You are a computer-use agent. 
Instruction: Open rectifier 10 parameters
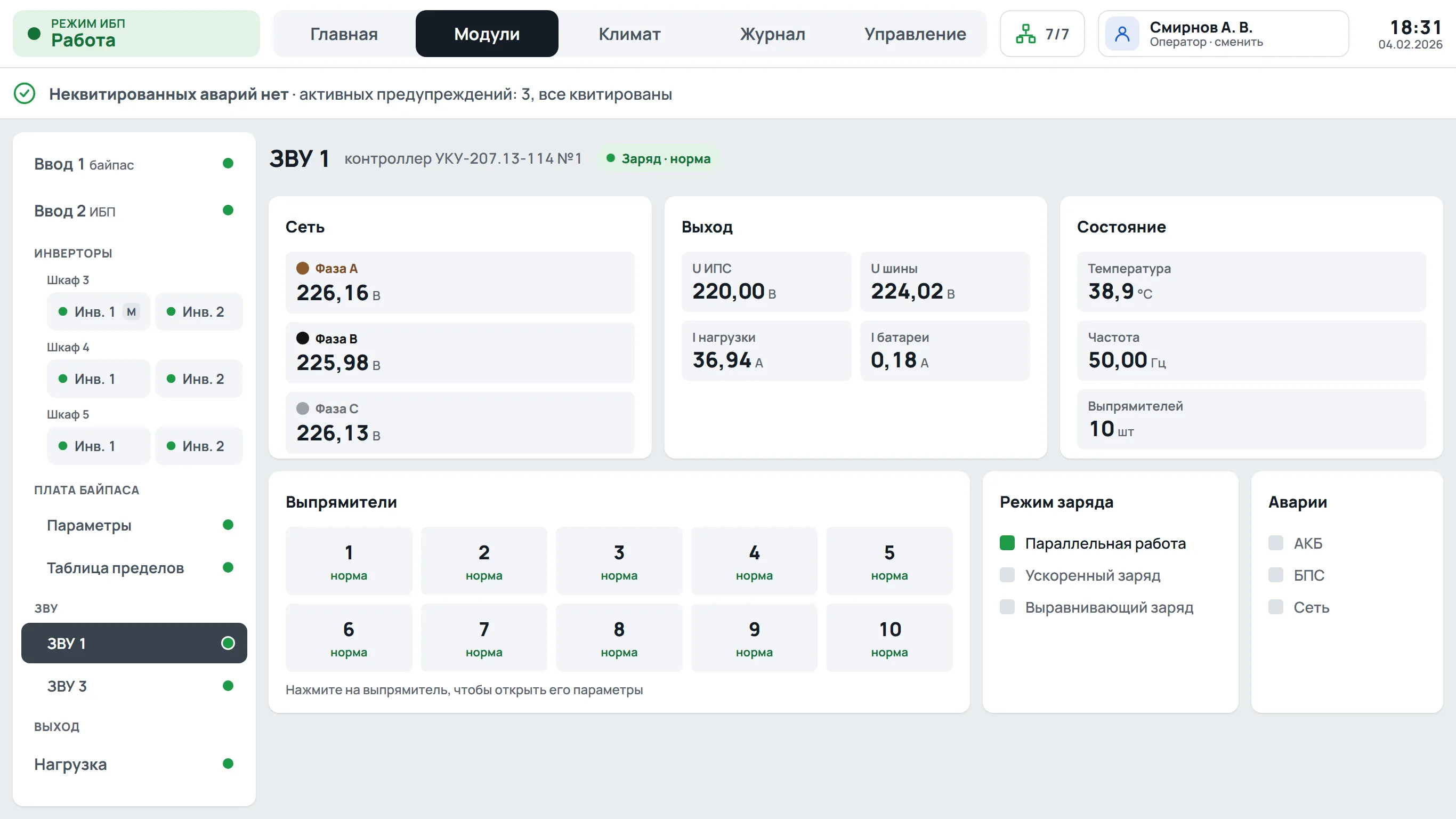point(889,638)
